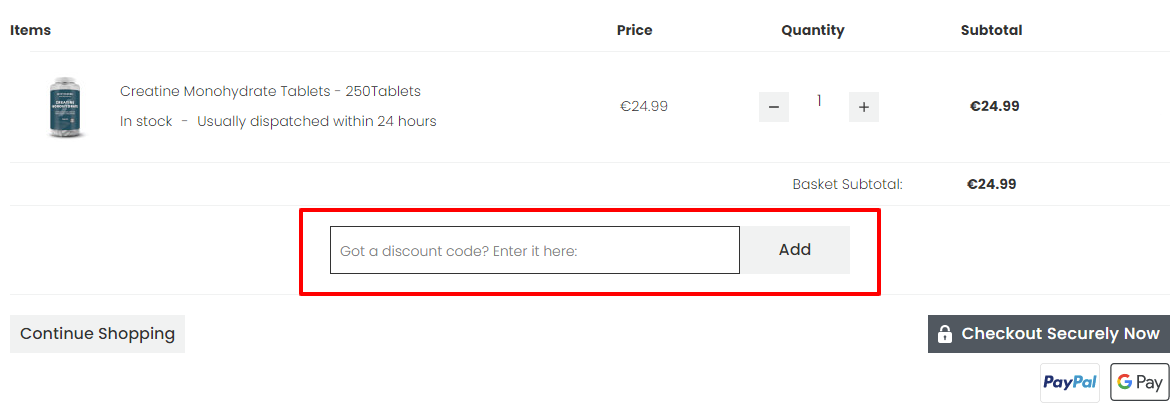
Task: Pay using the PayPal icon
Action: click(1070, 382)
